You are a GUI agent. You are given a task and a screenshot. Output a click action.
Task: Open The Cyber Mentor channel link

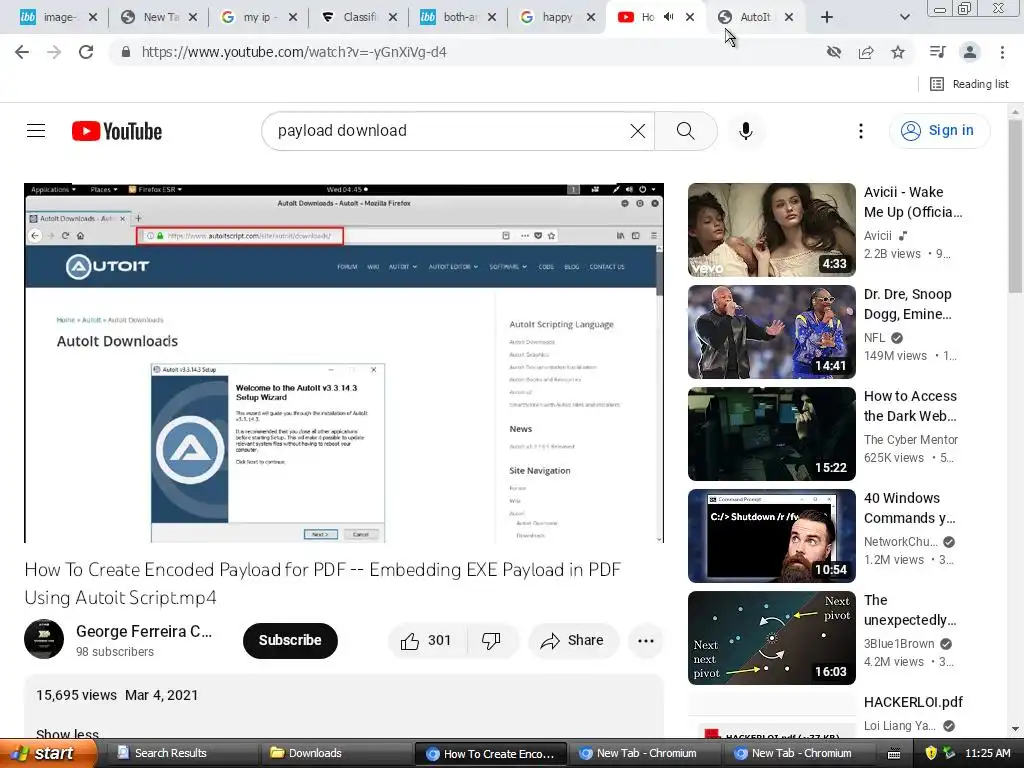(911, 440)
